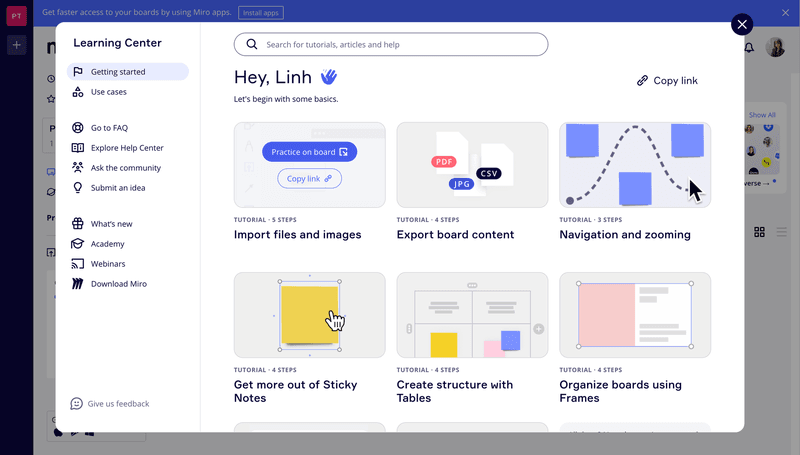The image size is (800, 455).
Task: Dismiss the Install apps banner
Action: point(785,13)
